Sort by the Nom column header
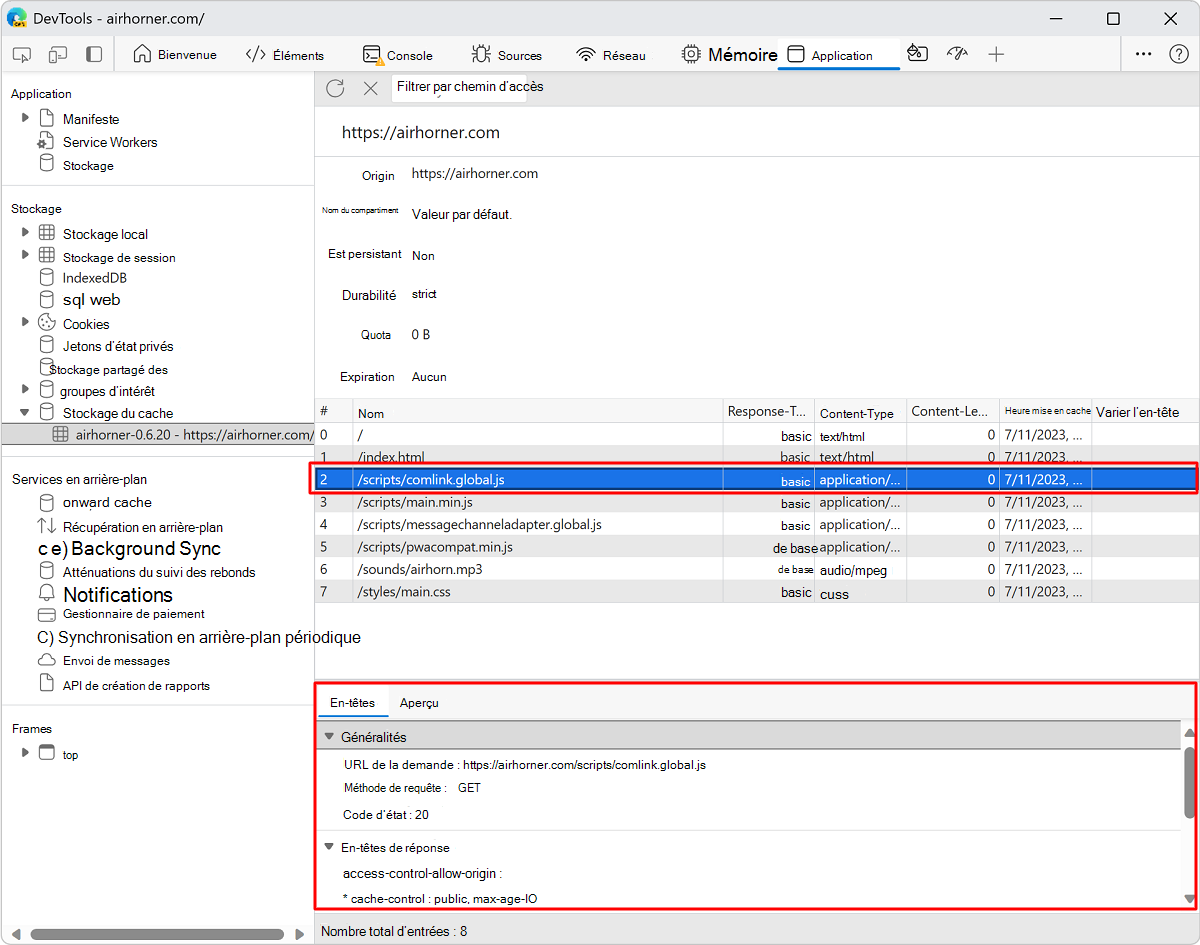 click(538, 412)
